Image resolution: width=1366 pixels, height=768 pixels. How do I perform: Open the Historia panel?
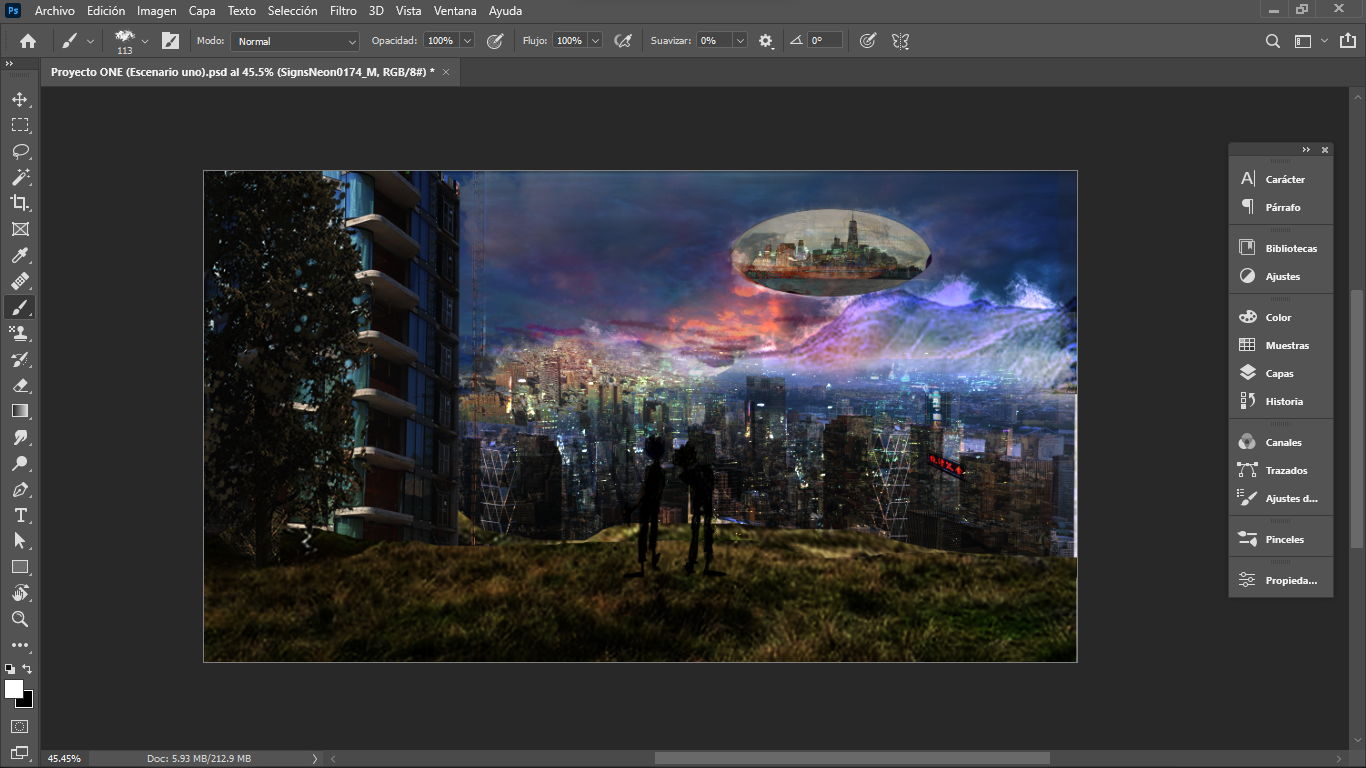[x=1283, y=401]
